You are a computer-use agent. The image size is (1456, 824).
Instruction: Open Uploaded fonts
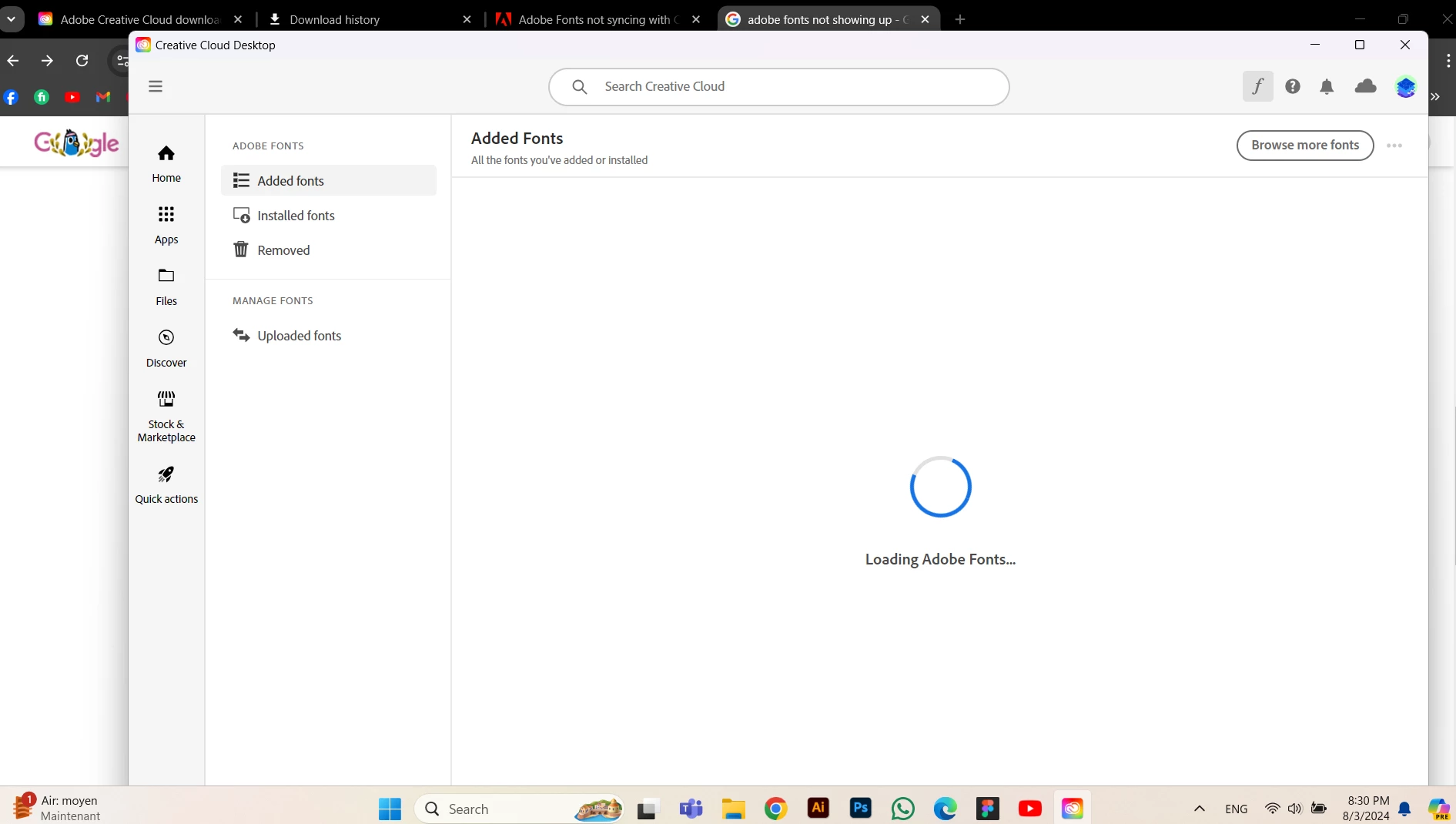point(329,336)
